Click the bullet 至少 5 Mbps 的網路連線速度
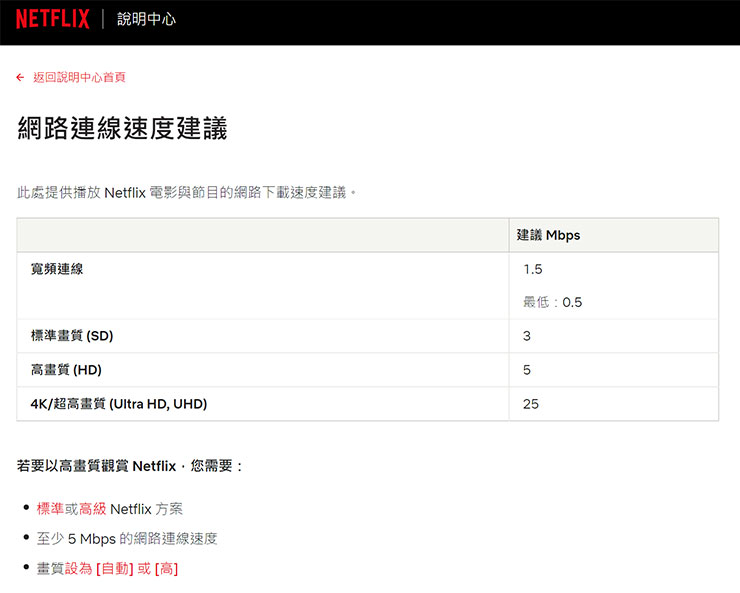This screenshot has height=593, width=740. pyautogui.click(x=127, y=539)
